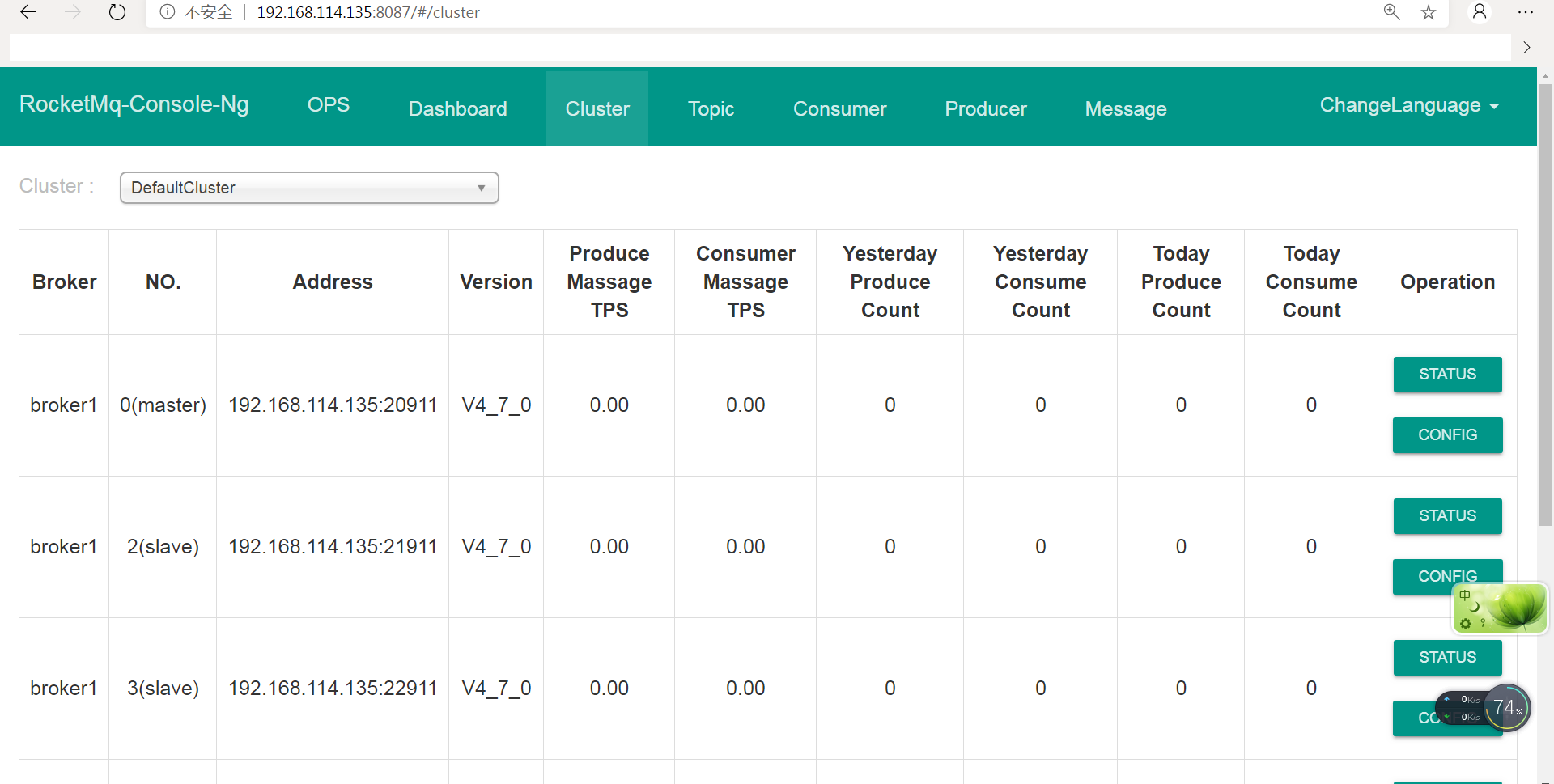Expand the ChangeLanguage dropdown
1554x784 pixels.
point(1409,105)
